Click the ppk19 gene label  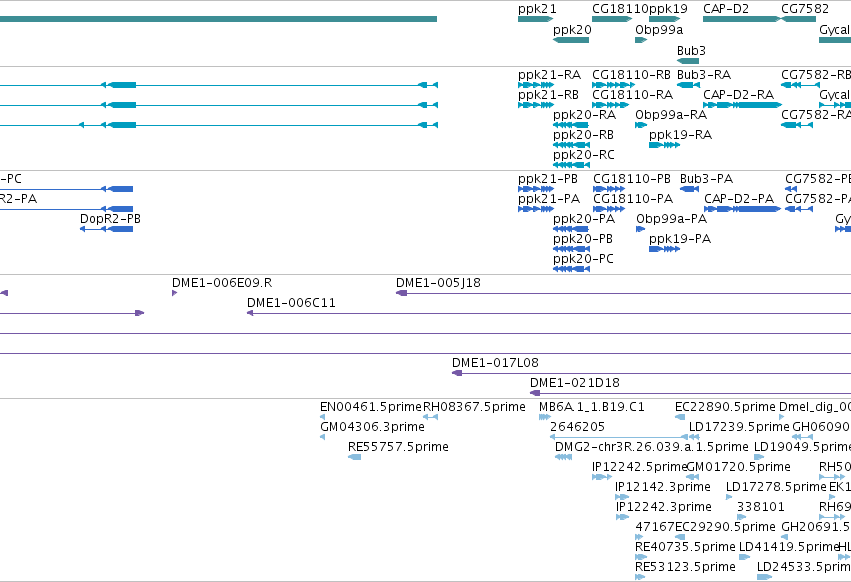(x=669, y=9)
